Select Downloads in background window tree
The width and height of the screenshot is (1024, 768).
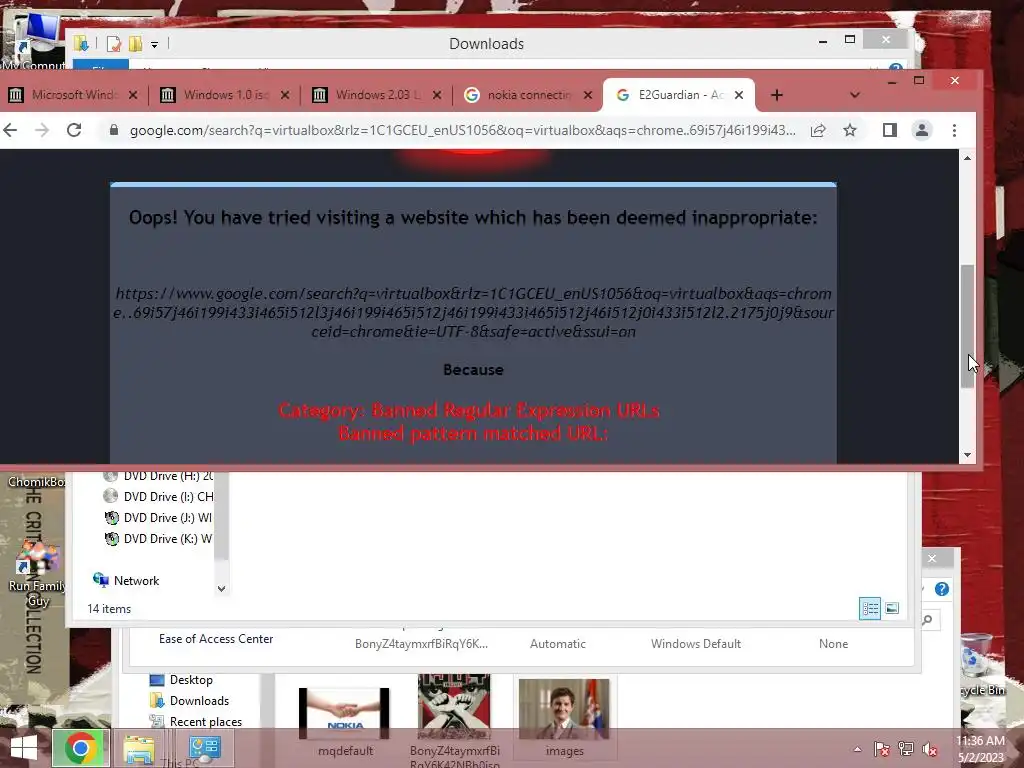pyautogui.click(x=189, y=701)
